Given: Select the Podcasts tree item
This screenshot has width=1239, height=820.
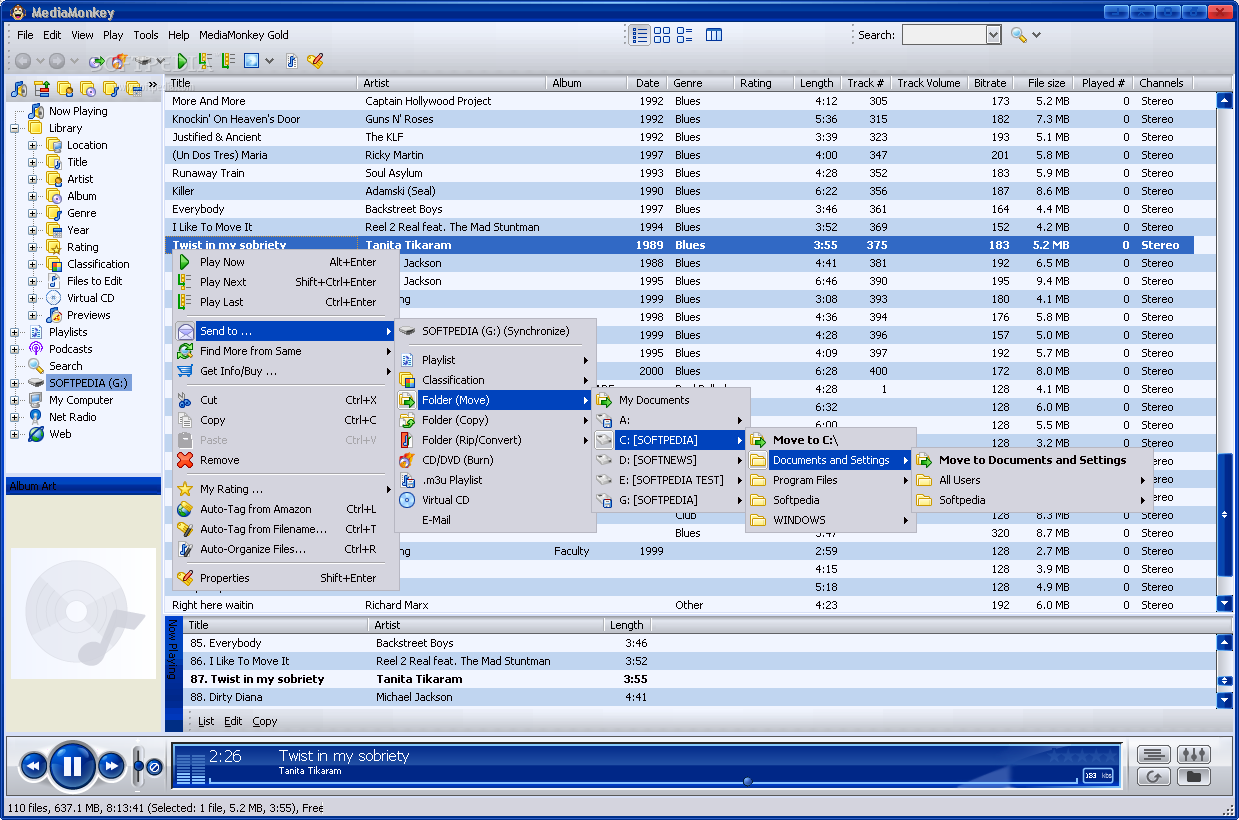Looking at the screenshot, I should click(x=70, y=349).
